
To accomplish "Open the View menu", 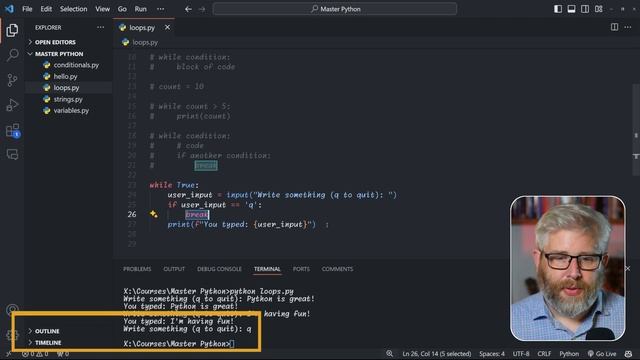I will click(102, 9).
